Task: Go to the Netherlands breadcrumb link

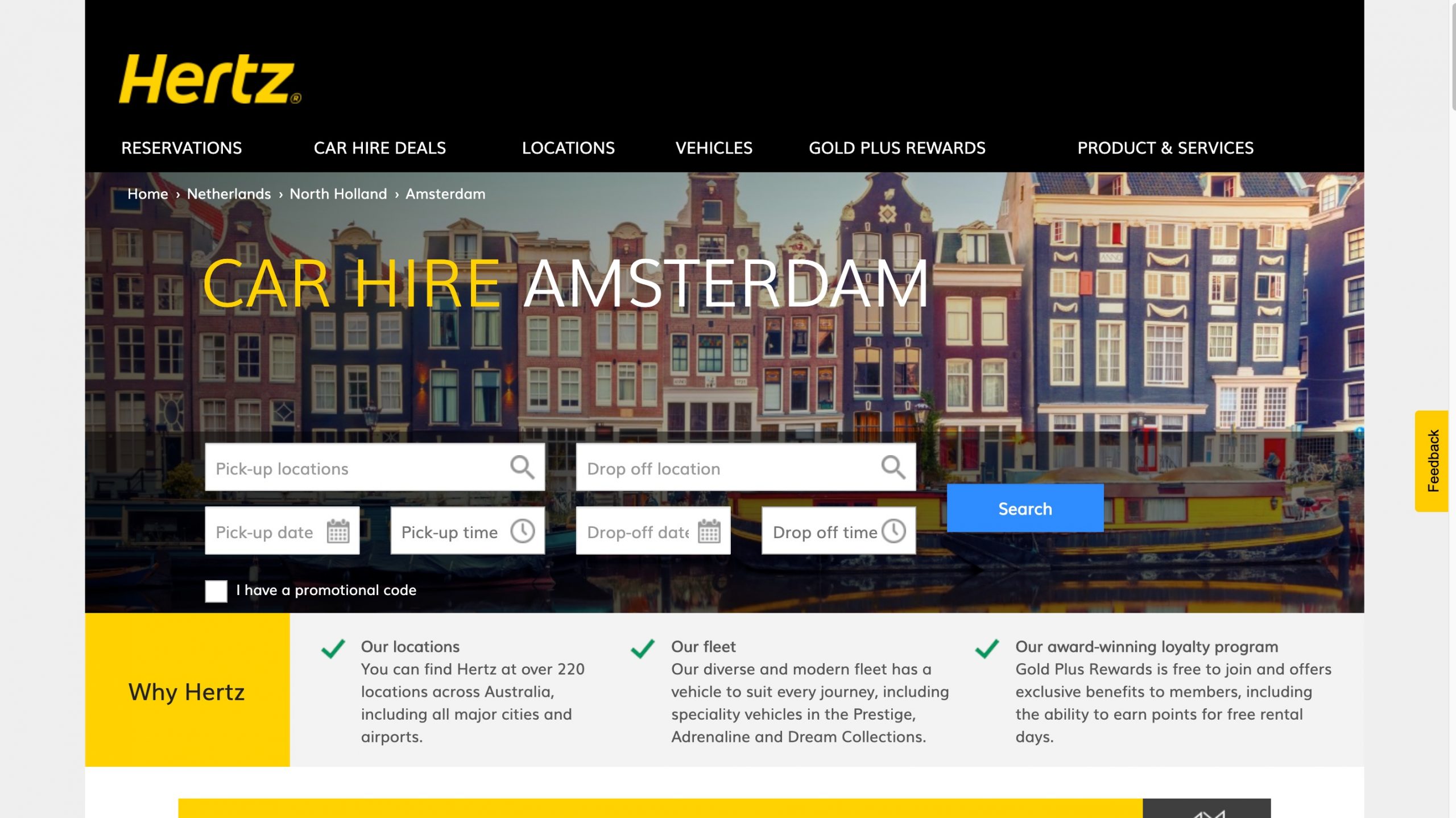Action: (229, 194)
